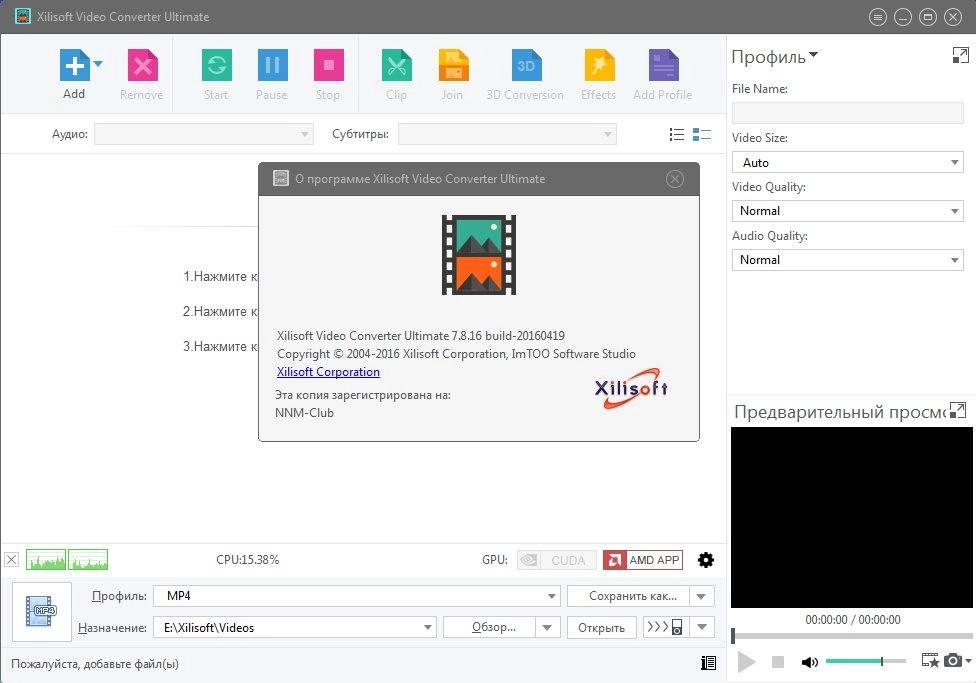Open the Xilisoft Corporation link

328,372
